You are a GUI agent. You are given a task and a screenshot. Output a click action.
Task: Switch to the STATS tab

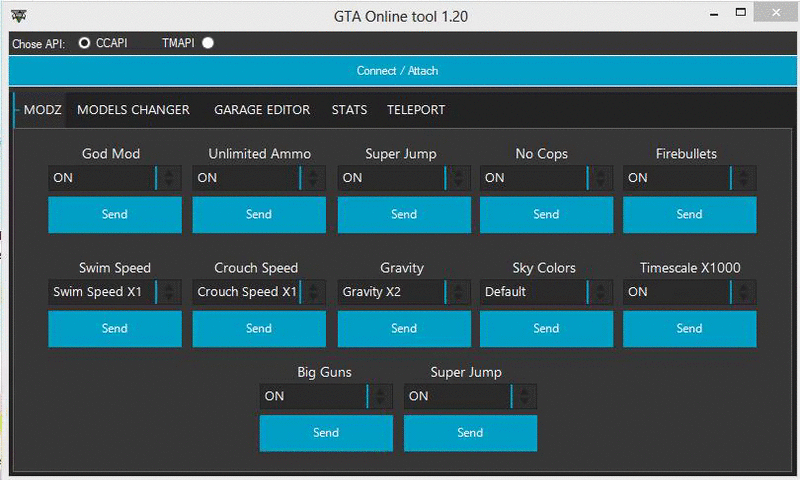tap(349, 110)
